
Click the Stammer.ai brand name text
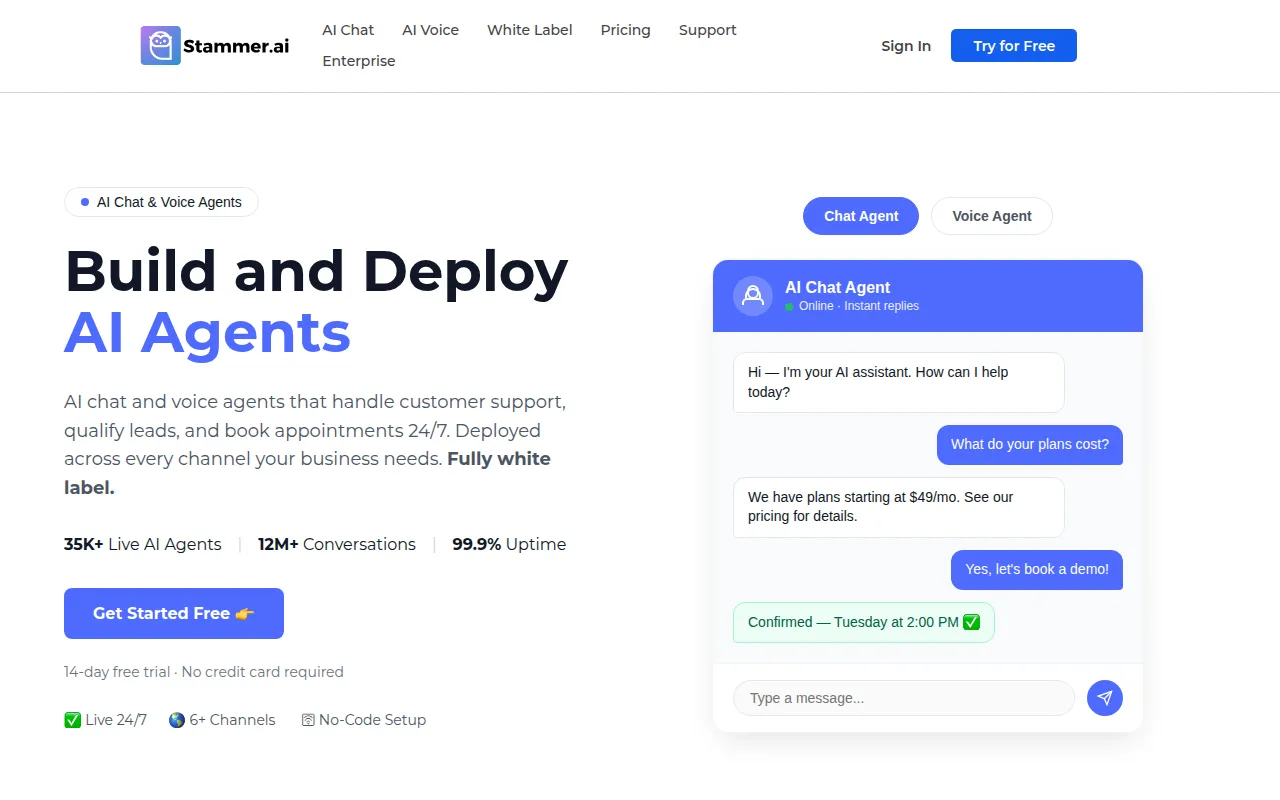[x=236, y=46]
